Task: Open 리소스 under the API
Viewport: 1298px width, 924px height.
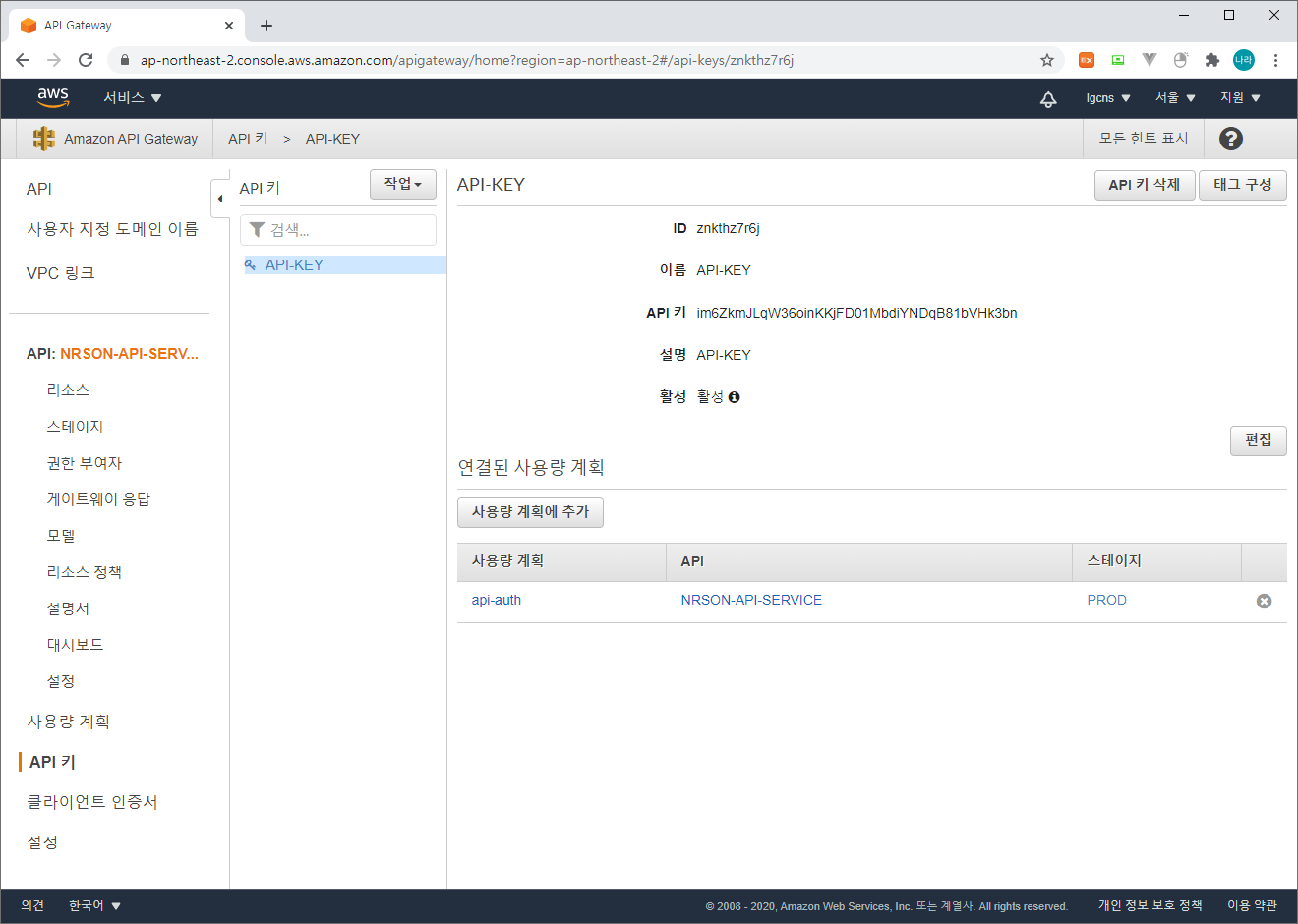Action: click(68, 390)
